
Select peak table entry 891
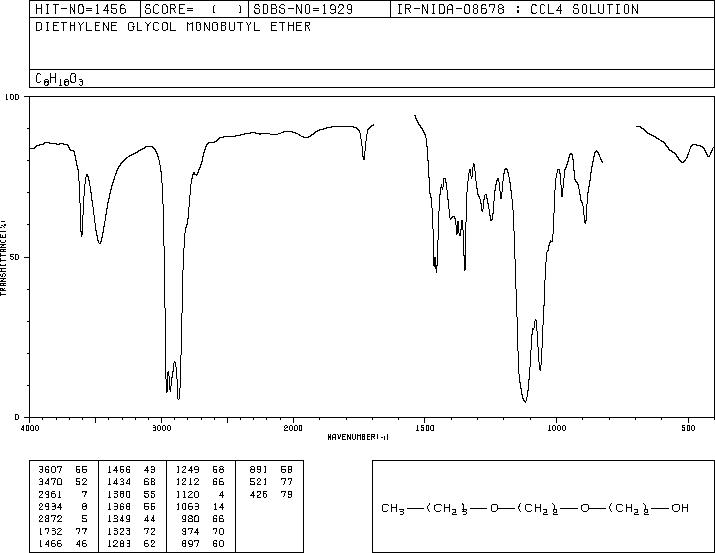pyautogui.click(x=259, y=470)
